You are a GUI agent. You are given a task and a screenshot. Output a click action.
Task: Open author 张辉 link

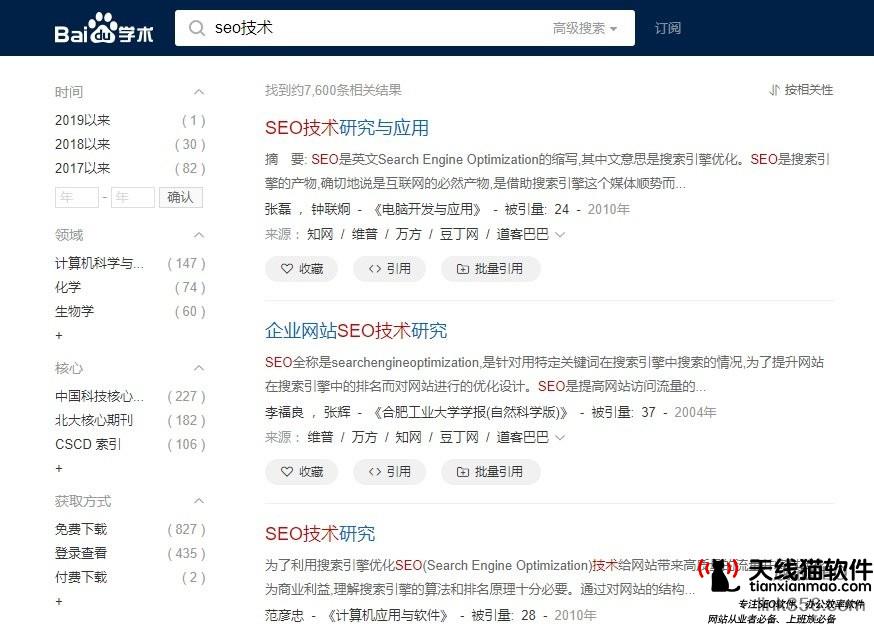(337, 412)
